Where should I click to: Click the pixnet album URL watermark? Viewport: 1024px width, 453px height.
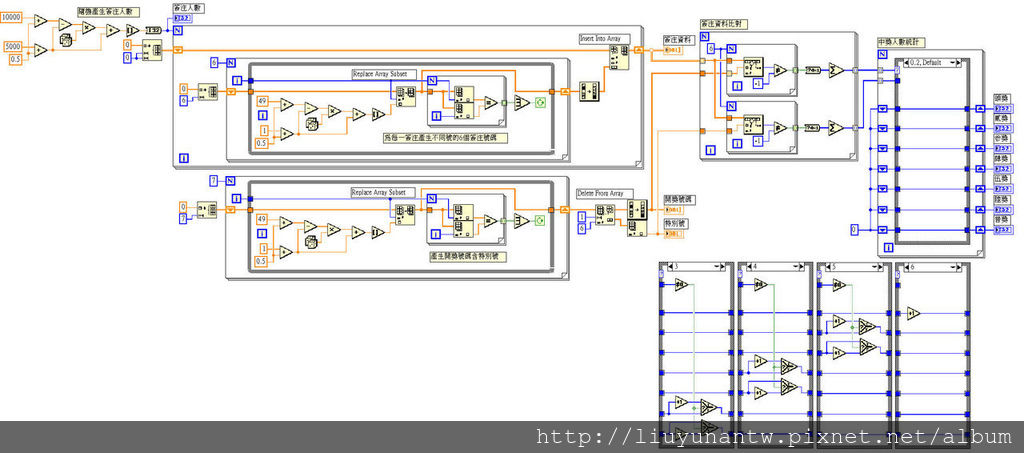775,436
